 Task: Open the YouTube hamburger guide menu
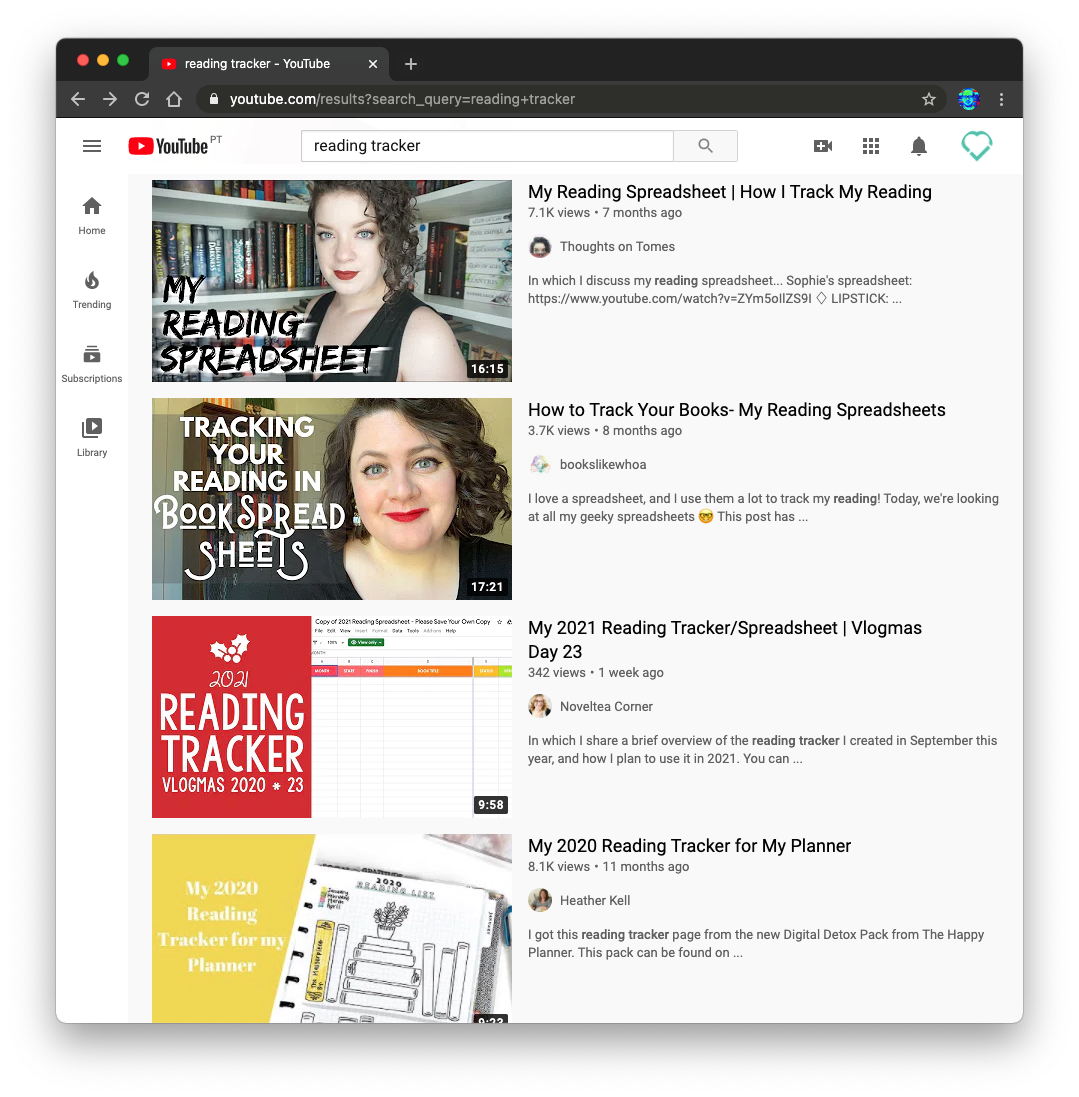[92, 146]
